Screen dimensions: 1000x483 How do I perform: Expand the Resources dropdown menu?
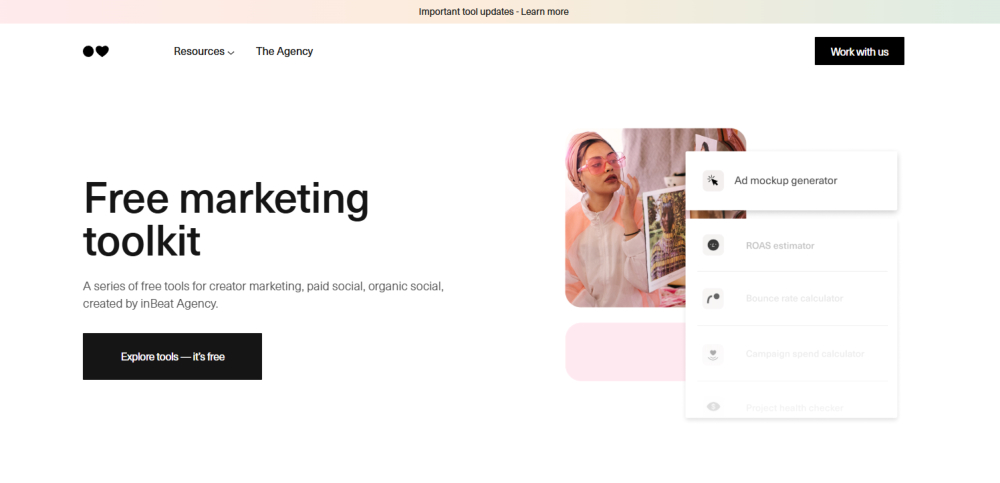click(x=199, y=51)
